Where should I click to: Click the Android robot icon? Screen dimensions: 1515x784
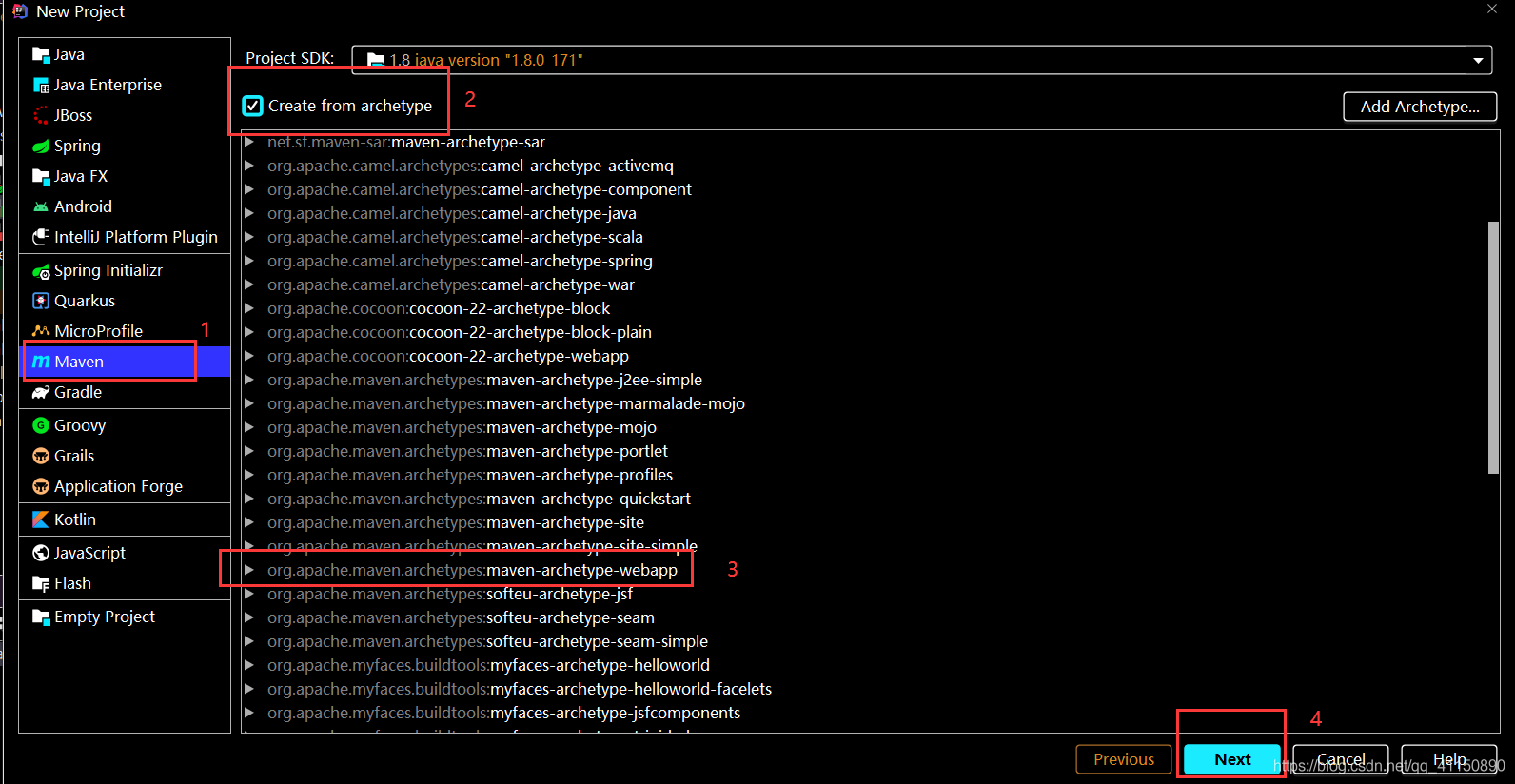tap(41, 206)
